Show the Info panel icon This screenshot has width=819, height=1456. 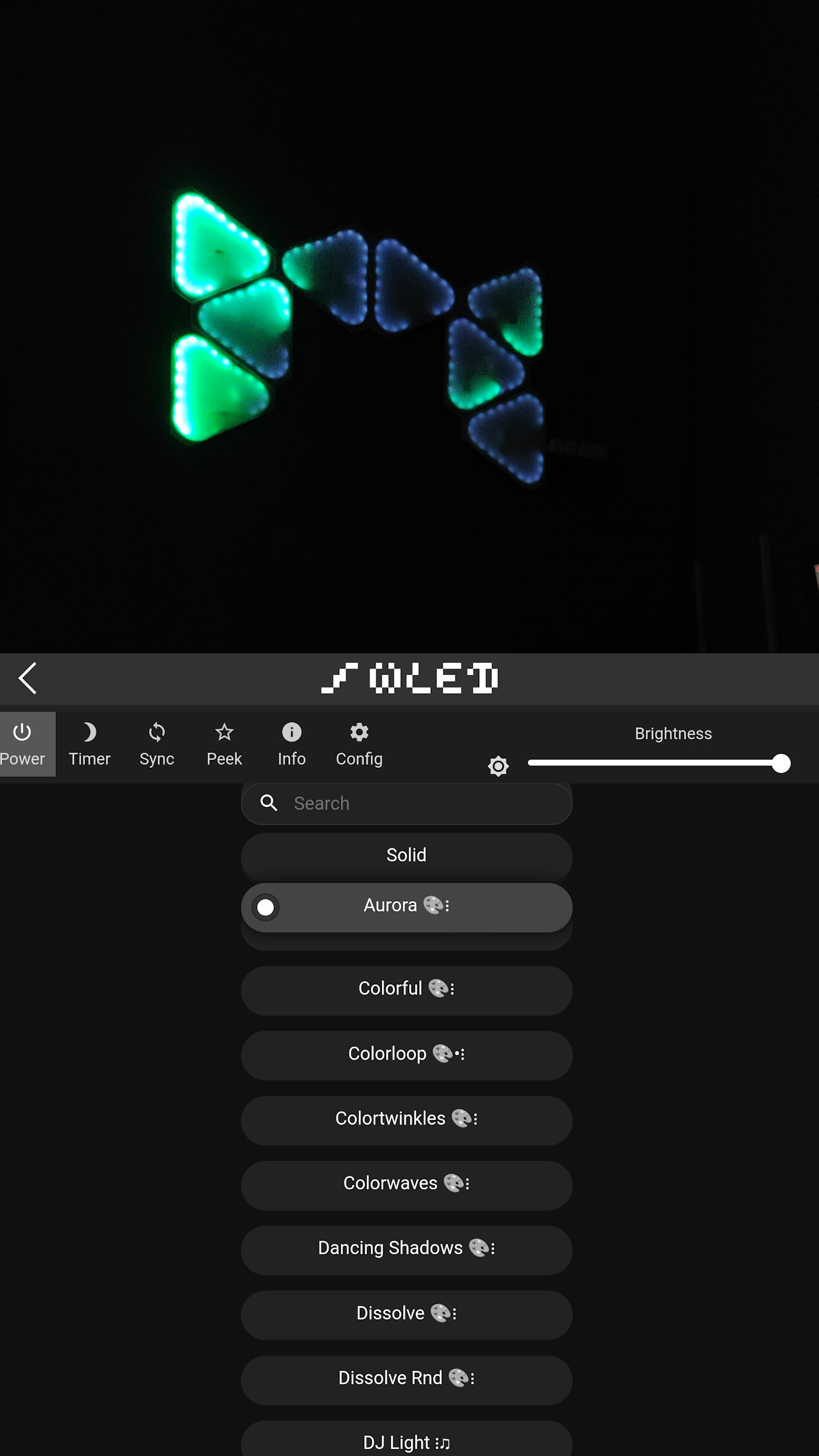coord(292,733)
